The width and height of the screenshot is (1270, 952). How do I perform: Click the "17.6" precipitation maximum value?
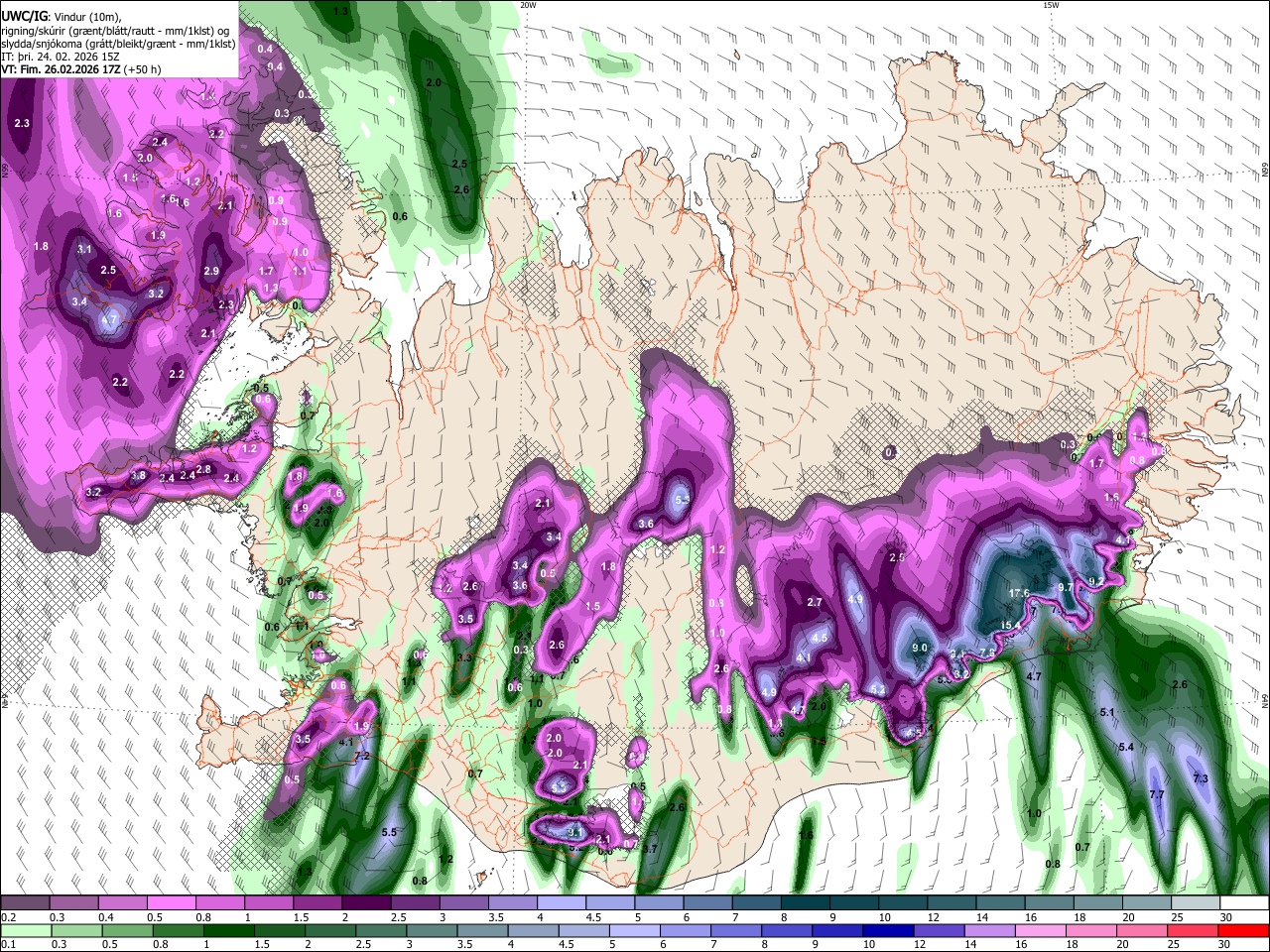pos(1018,593)
